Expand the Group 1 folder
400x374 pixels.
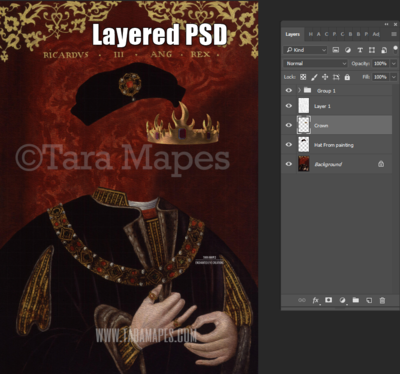pyautogui.click(x=299, y=90)
